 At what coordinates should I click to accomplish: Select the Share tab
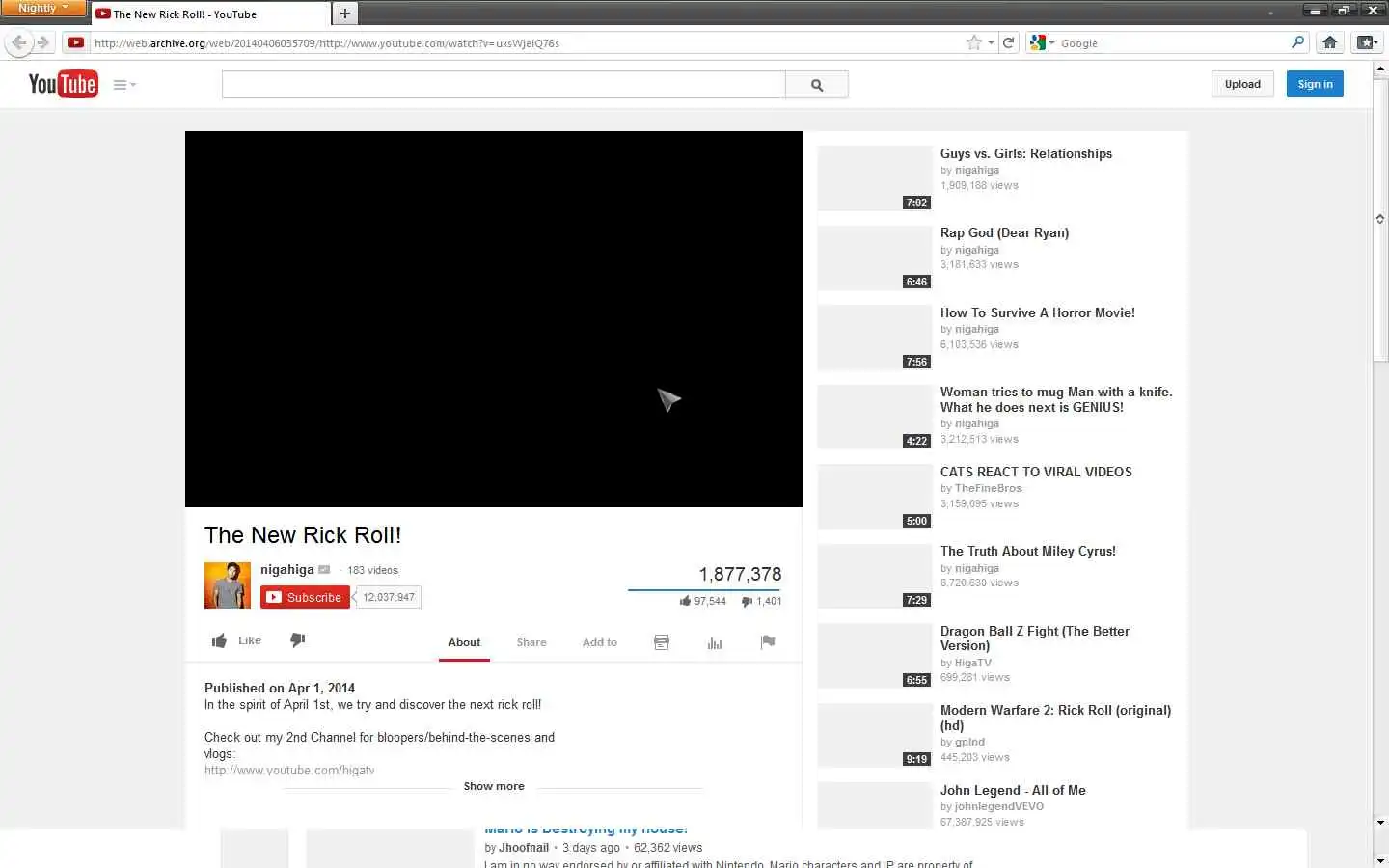[x=531, y=642]
